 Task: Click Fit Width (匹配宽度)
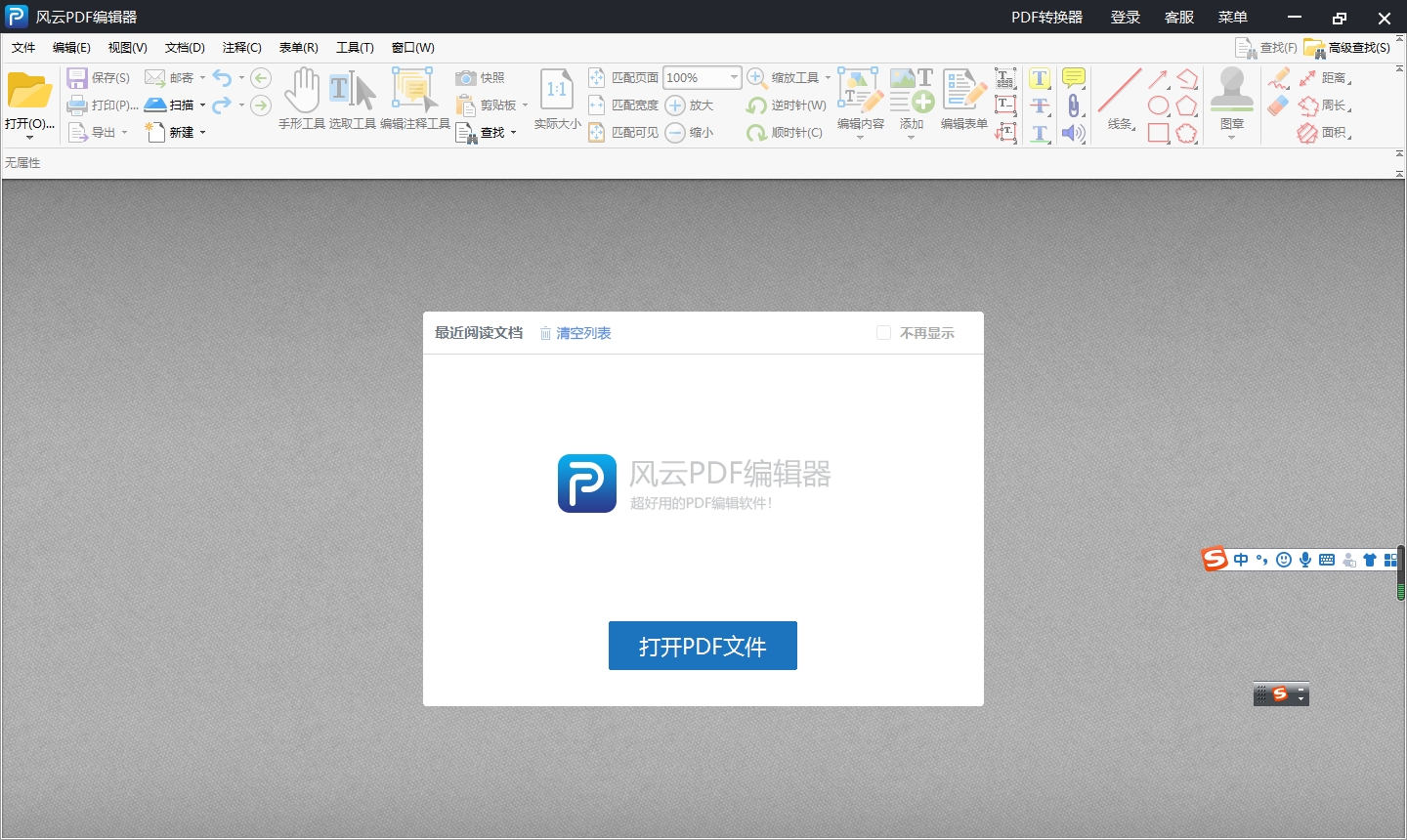[623, 105]
